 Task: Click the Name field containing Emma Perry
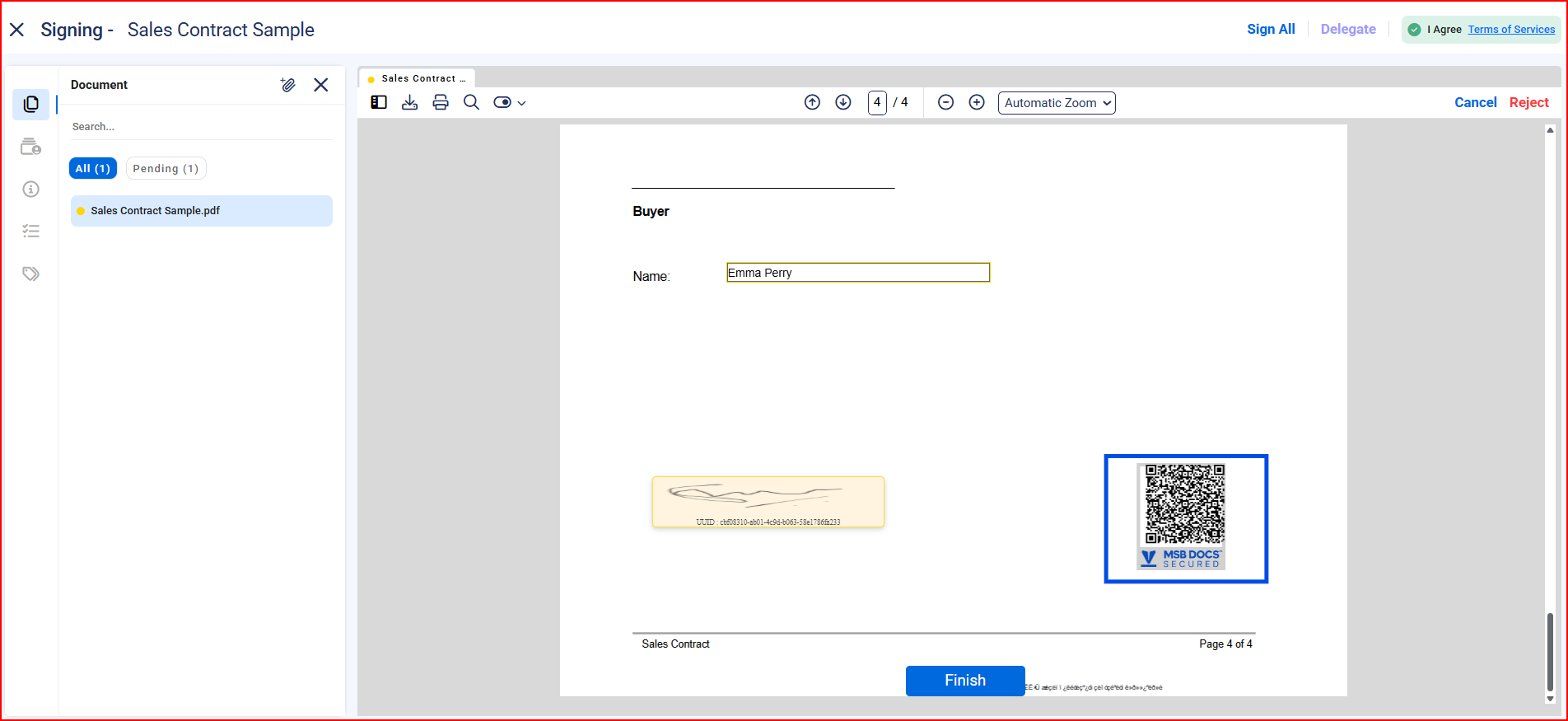point(857,273)
